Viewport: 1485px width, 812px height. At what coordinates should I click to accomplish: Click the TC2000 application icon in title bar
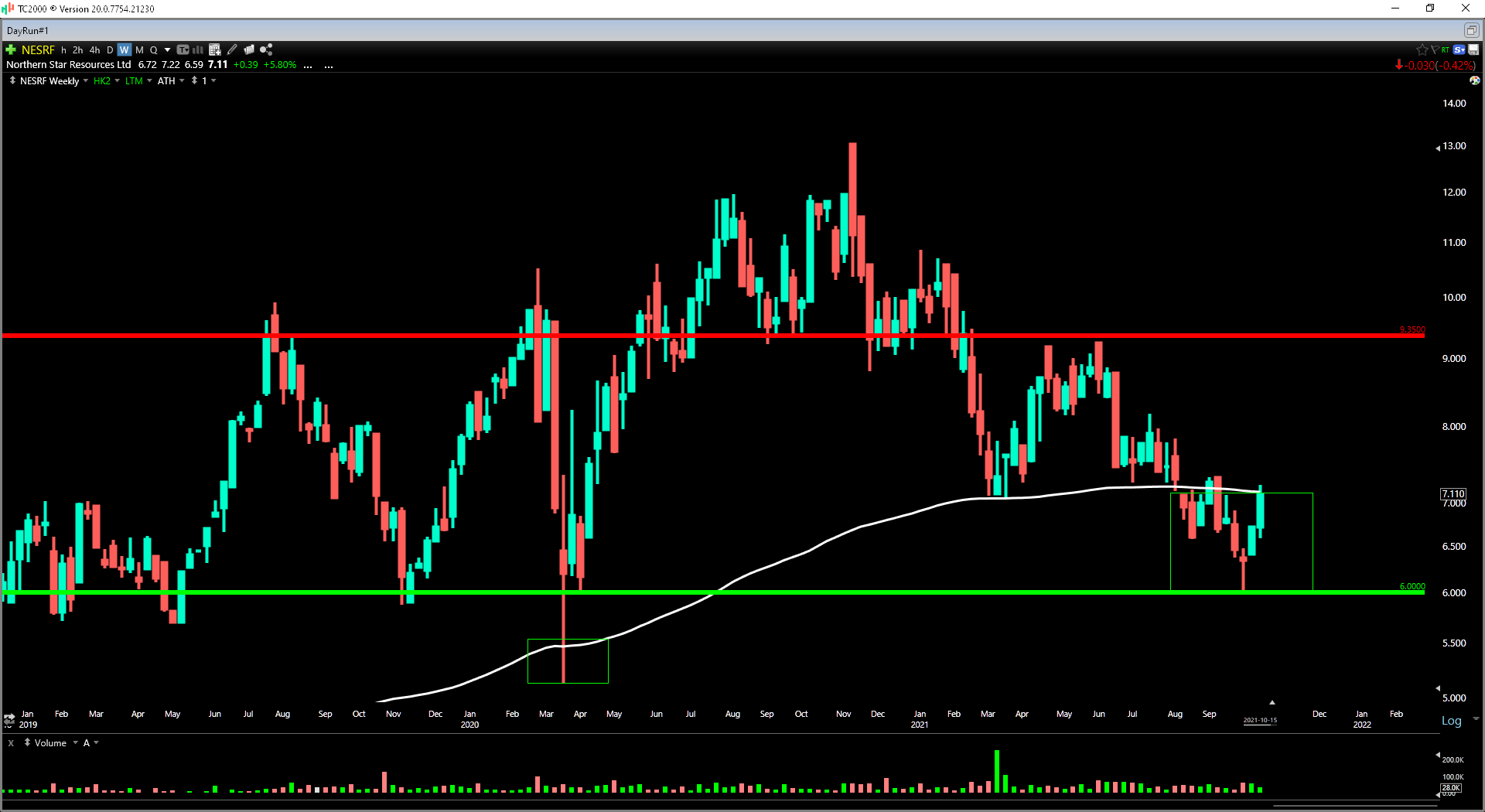pos(8,9)
